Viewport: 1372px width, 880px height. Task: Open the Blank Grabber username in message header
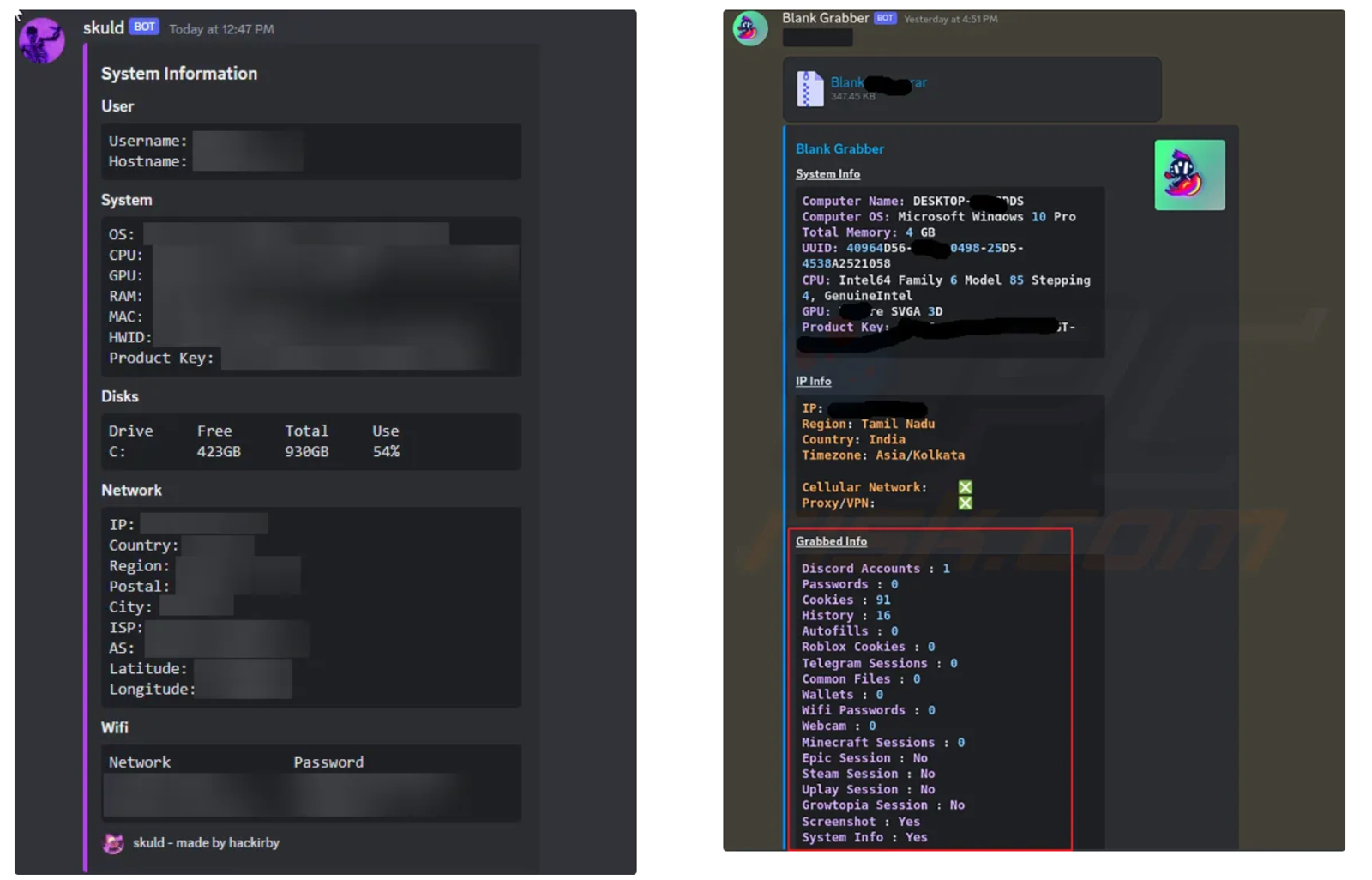tap(825, 18)
